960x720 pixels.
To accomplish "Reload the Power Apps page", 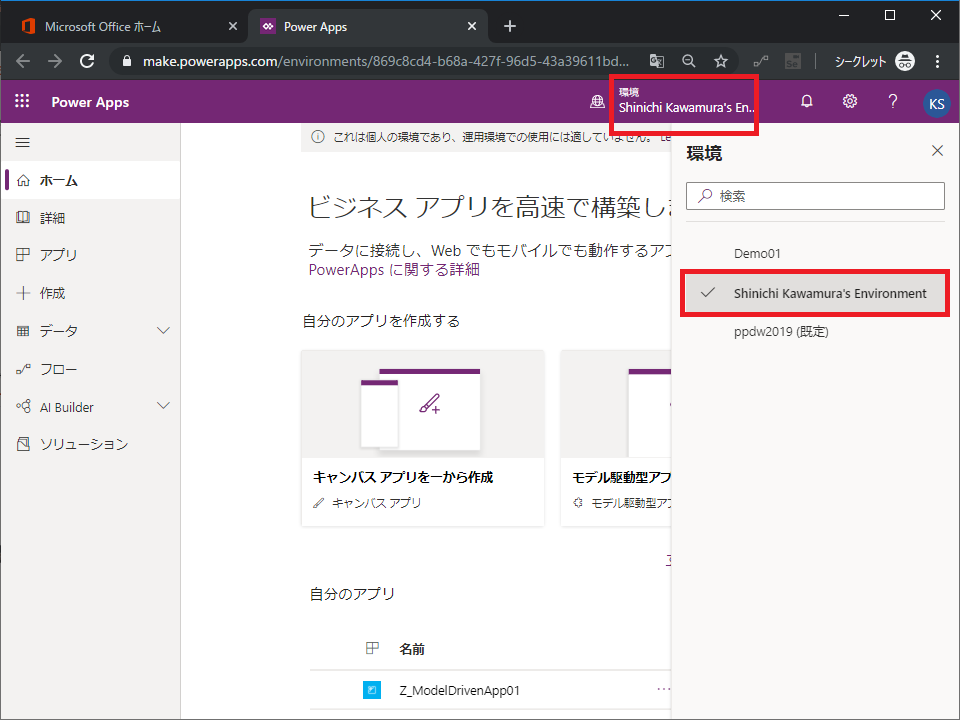I will 88,61.
